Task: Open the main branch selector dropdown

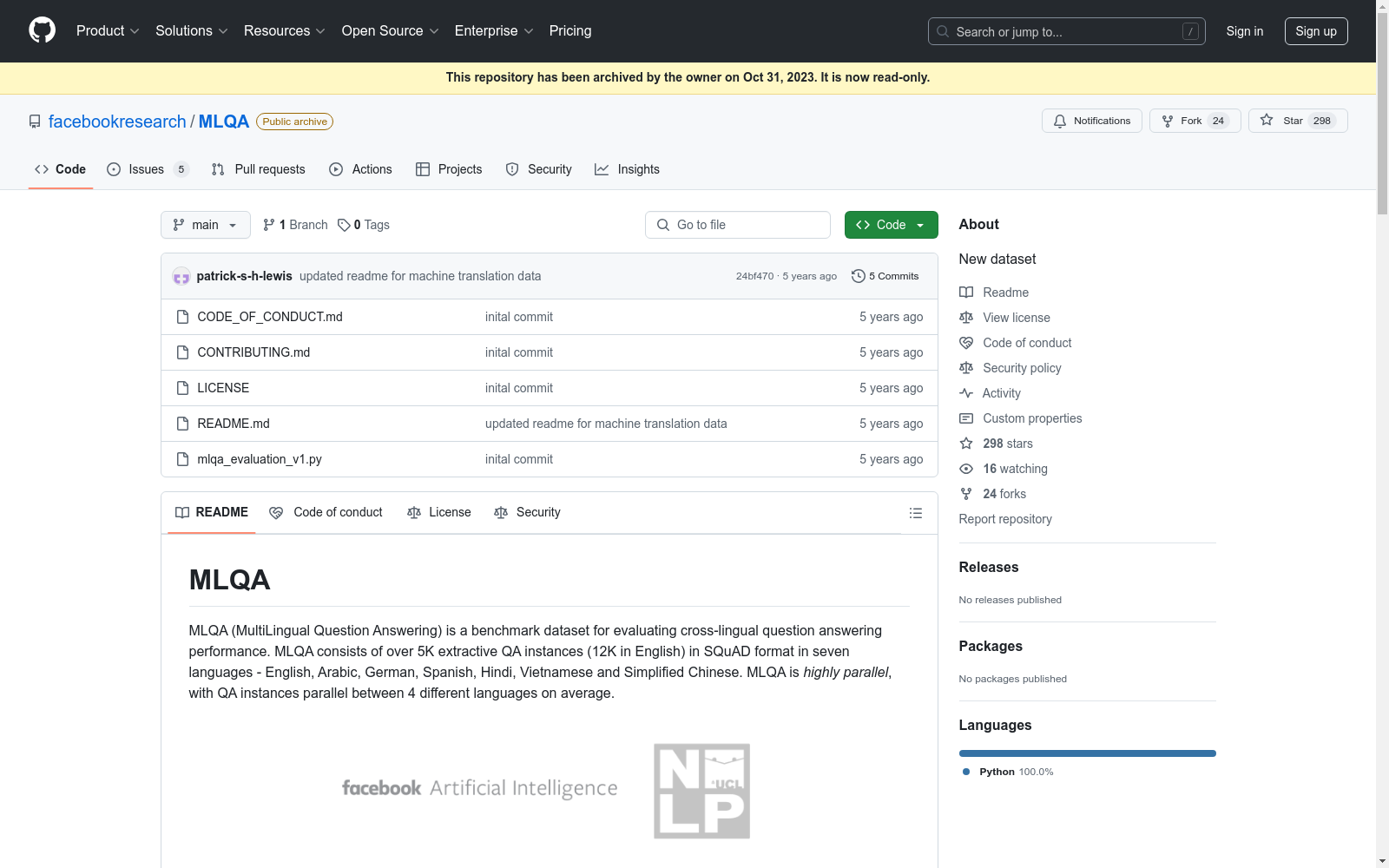Action: [x=206, y=225]
